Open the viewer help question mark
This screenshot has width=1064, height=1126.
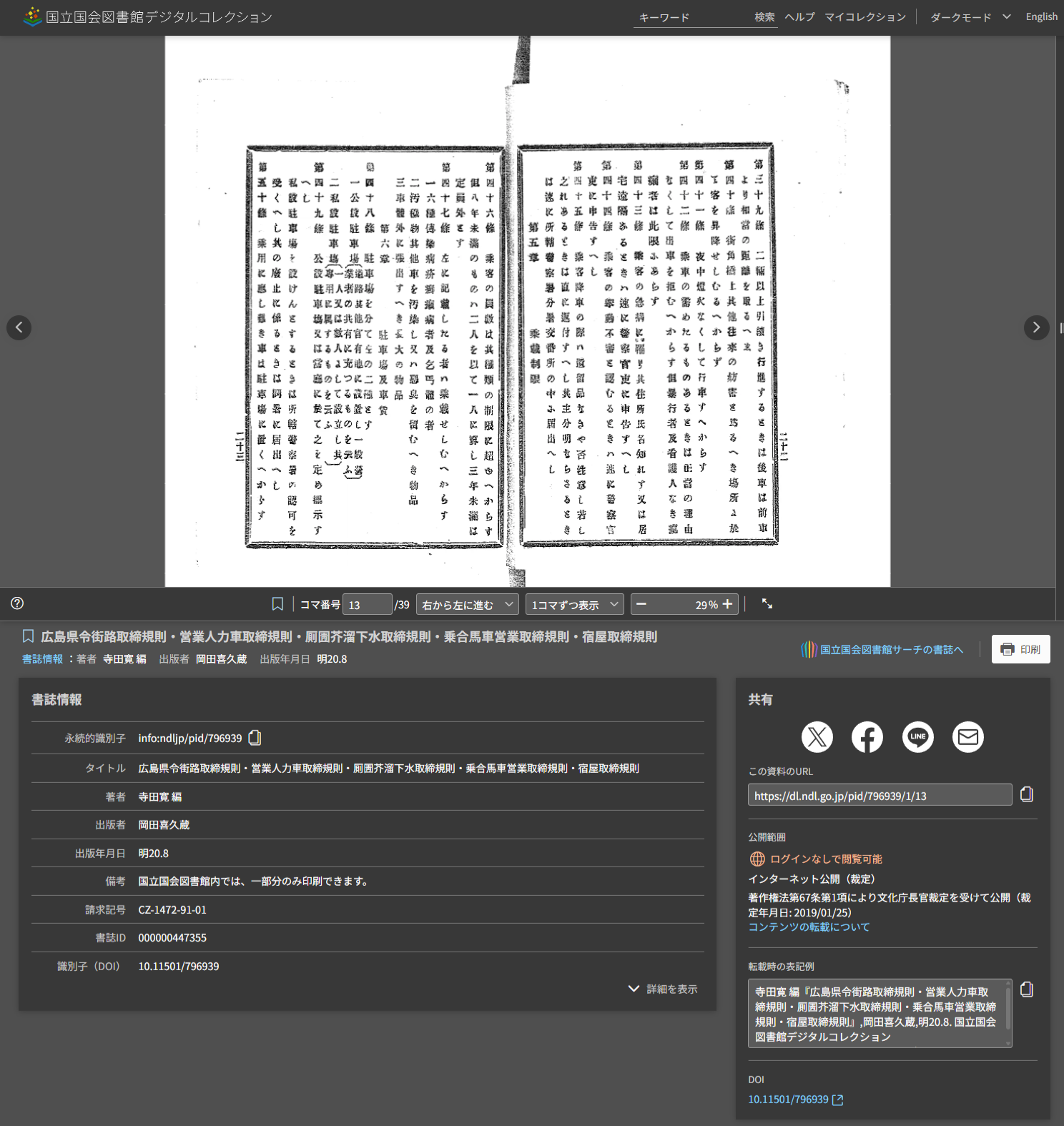click(17, 603)
